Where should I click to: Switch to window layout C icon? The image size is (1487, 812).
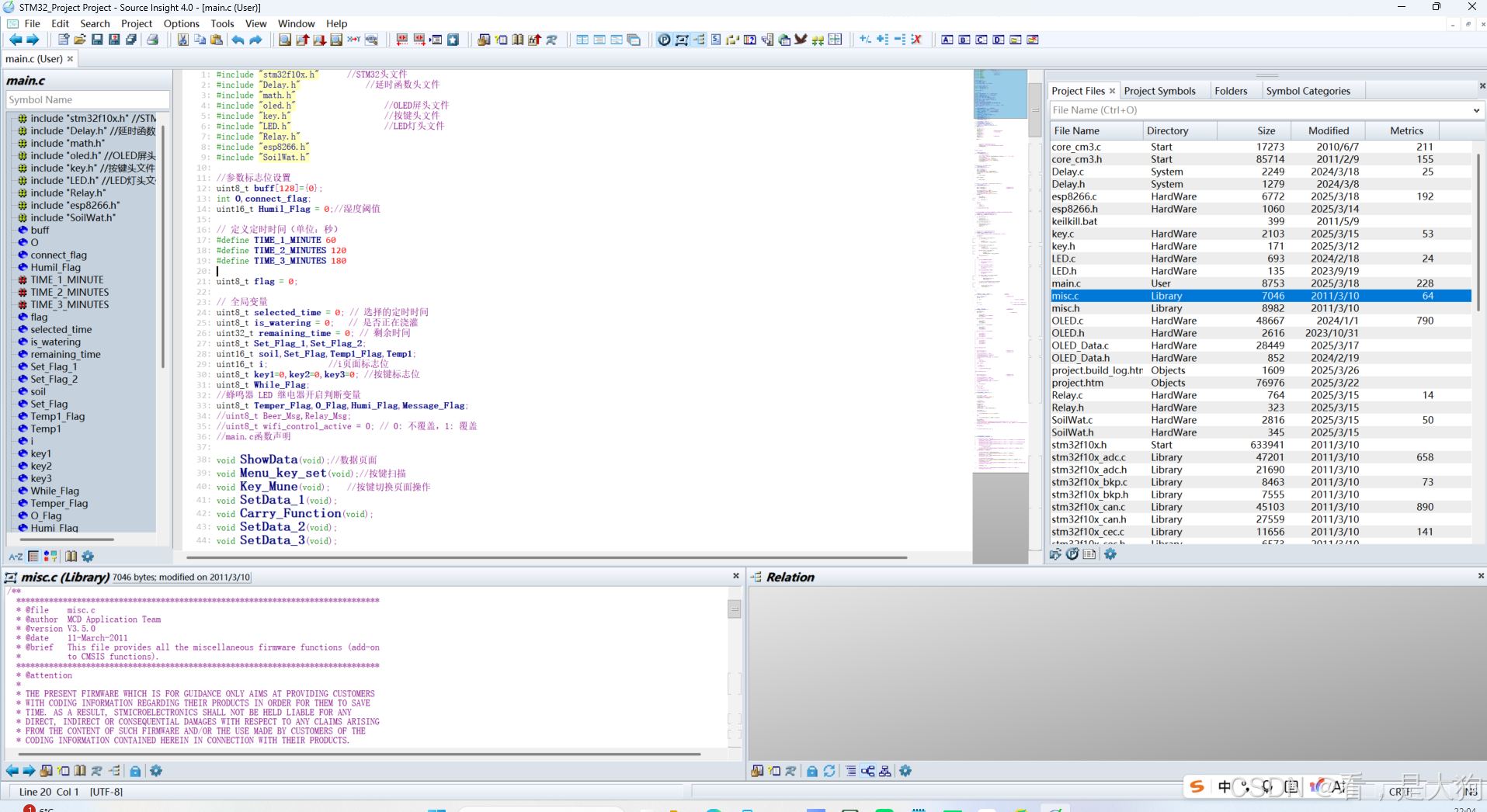coord(981,40)
